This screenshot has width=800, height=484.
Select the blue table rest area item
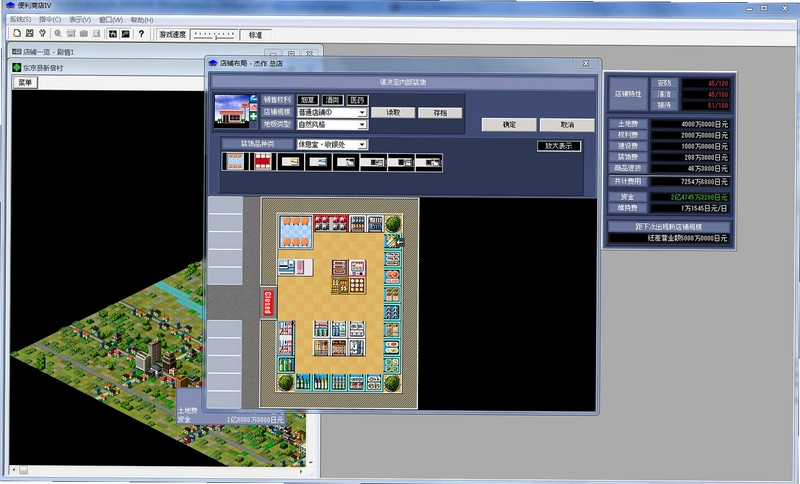tap(235, 162)
